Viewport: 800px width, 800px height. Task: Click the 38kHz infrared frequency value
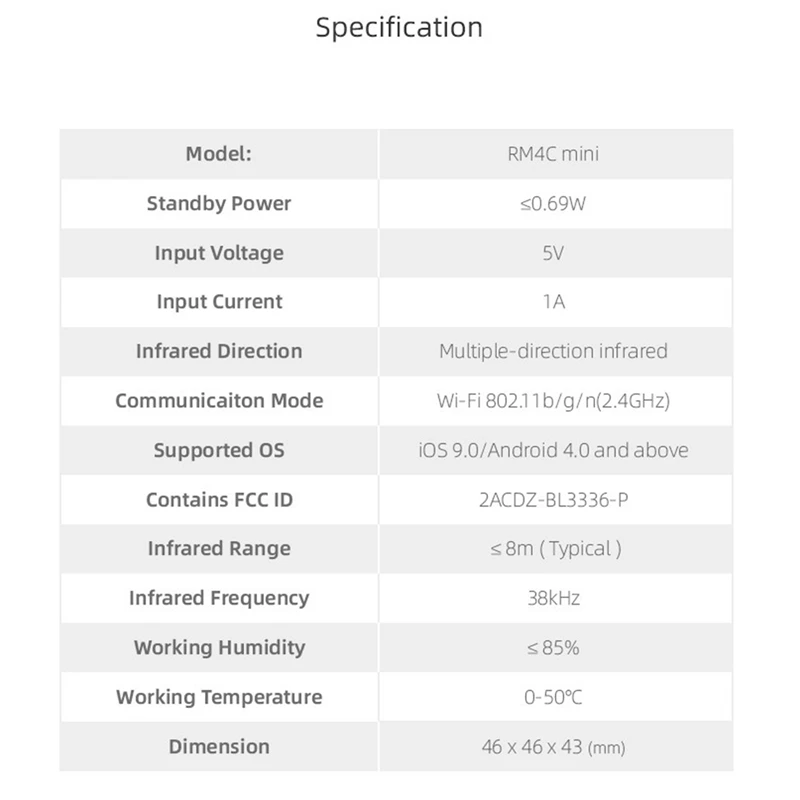pyautogui.click(x=553, y=598)
